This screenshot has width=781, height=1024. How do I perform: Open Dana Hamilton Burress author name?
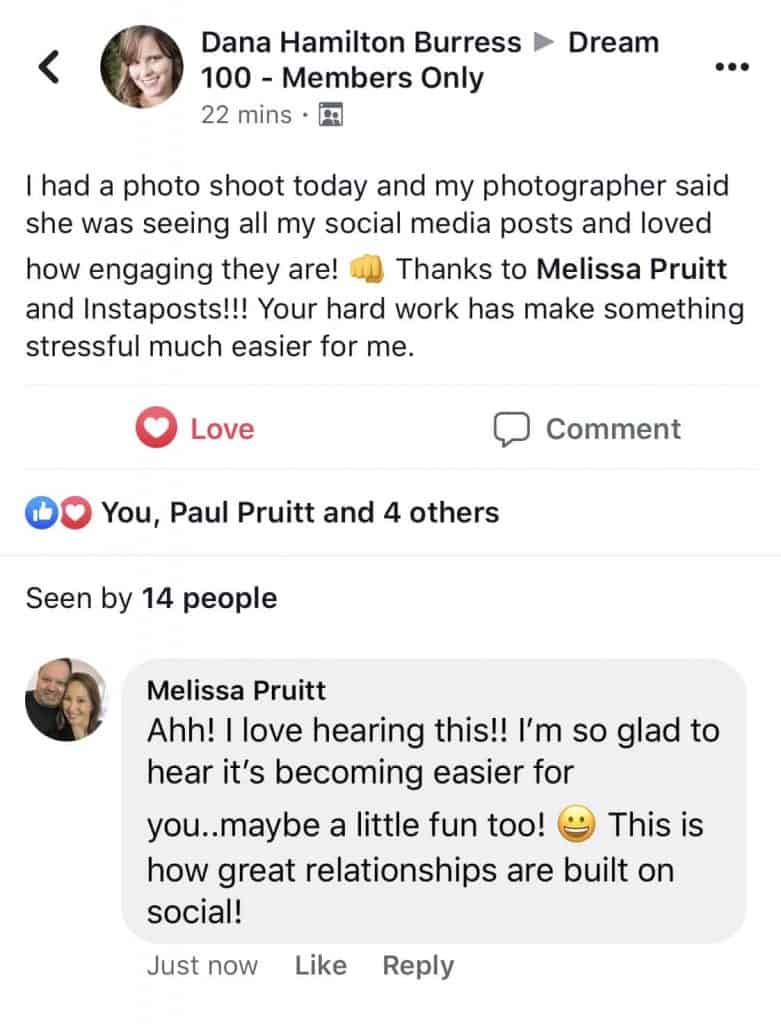(x=361, y=42)
